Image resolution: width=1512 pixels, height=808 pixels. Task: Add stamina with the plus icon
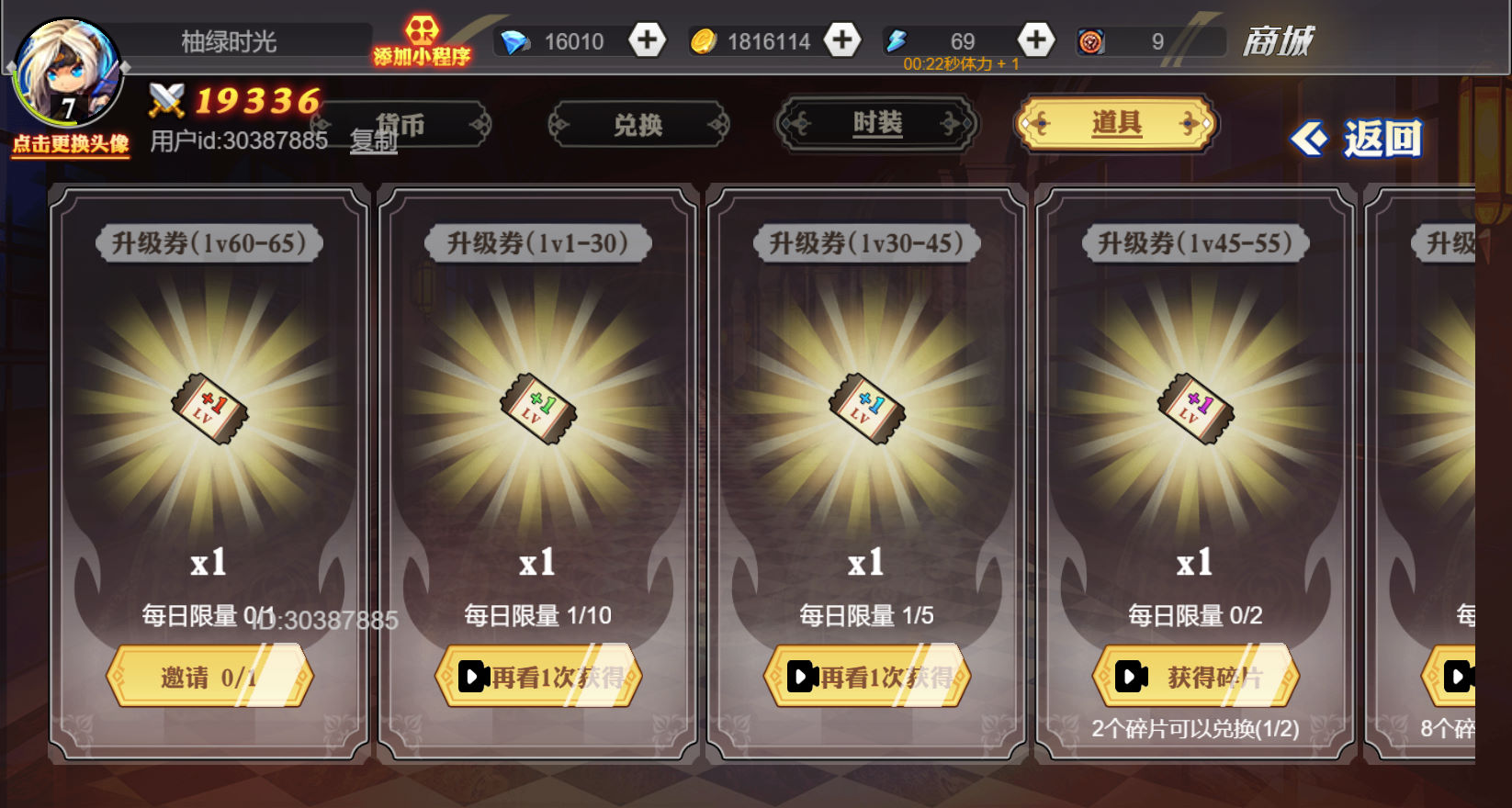pos(1036,39)
